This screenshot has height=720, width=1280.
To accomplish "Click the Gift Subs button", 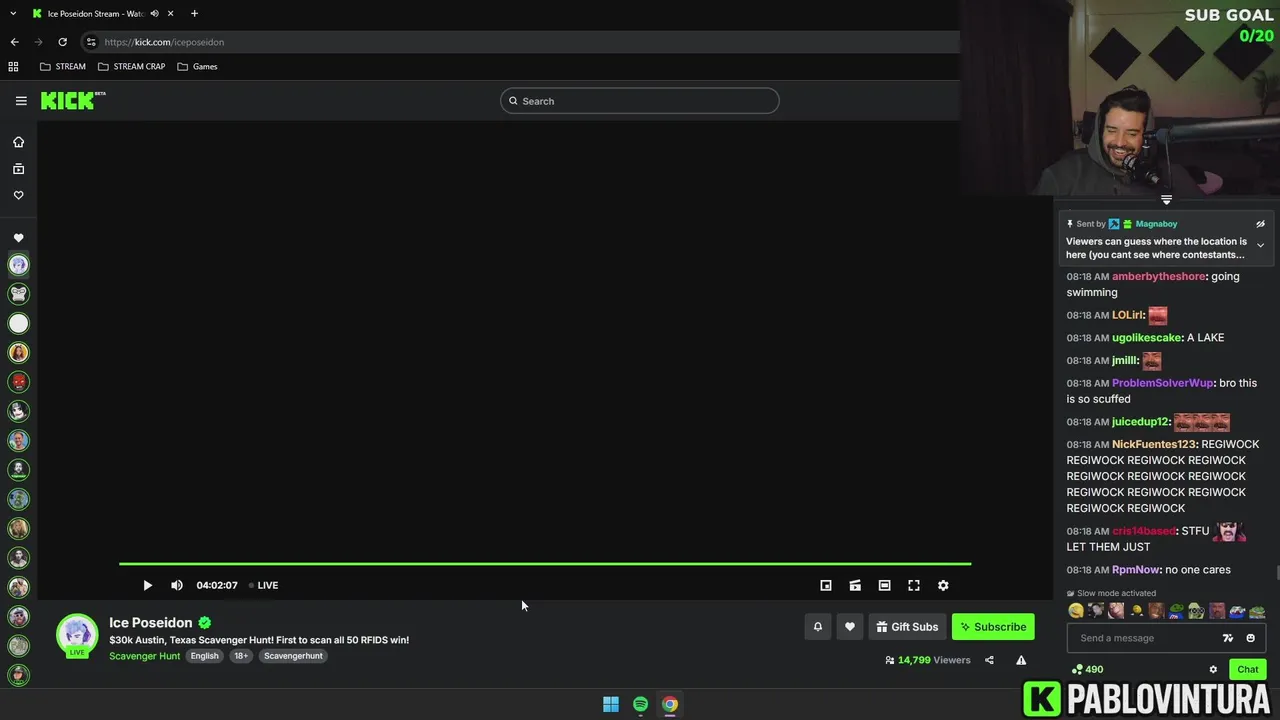I will (x=907, y=627).
